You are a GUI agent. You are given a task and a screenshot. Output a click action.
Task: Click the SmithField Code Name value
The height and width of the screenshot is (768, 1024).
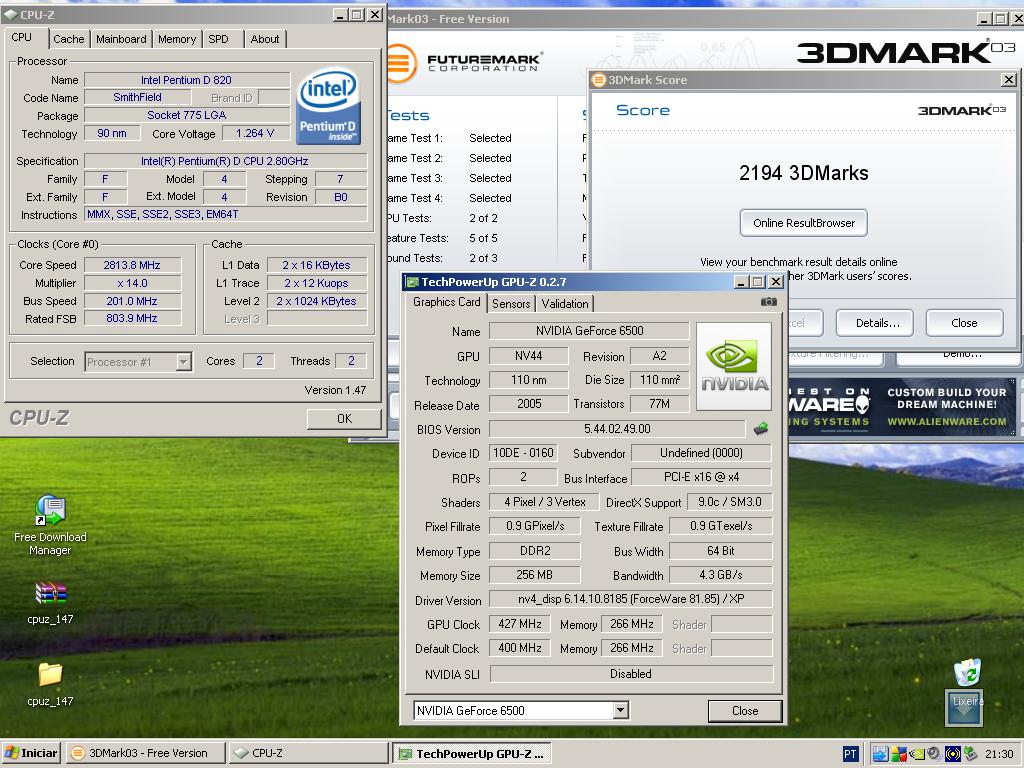[x=138, y=97]
